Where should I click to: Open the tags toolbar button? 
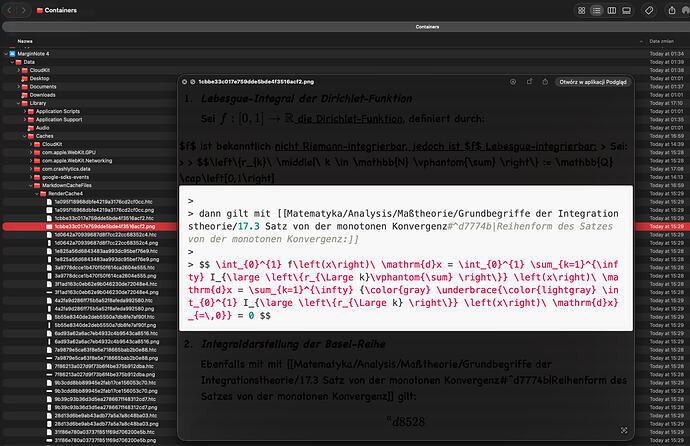click(x=649, y=11)
